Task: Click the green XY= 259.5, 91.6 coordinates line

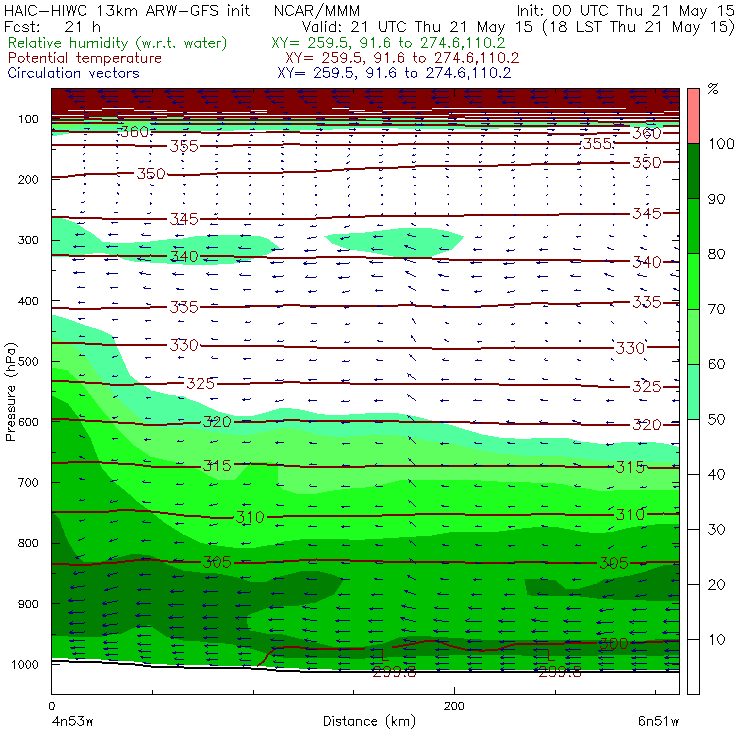Action: 388,43
